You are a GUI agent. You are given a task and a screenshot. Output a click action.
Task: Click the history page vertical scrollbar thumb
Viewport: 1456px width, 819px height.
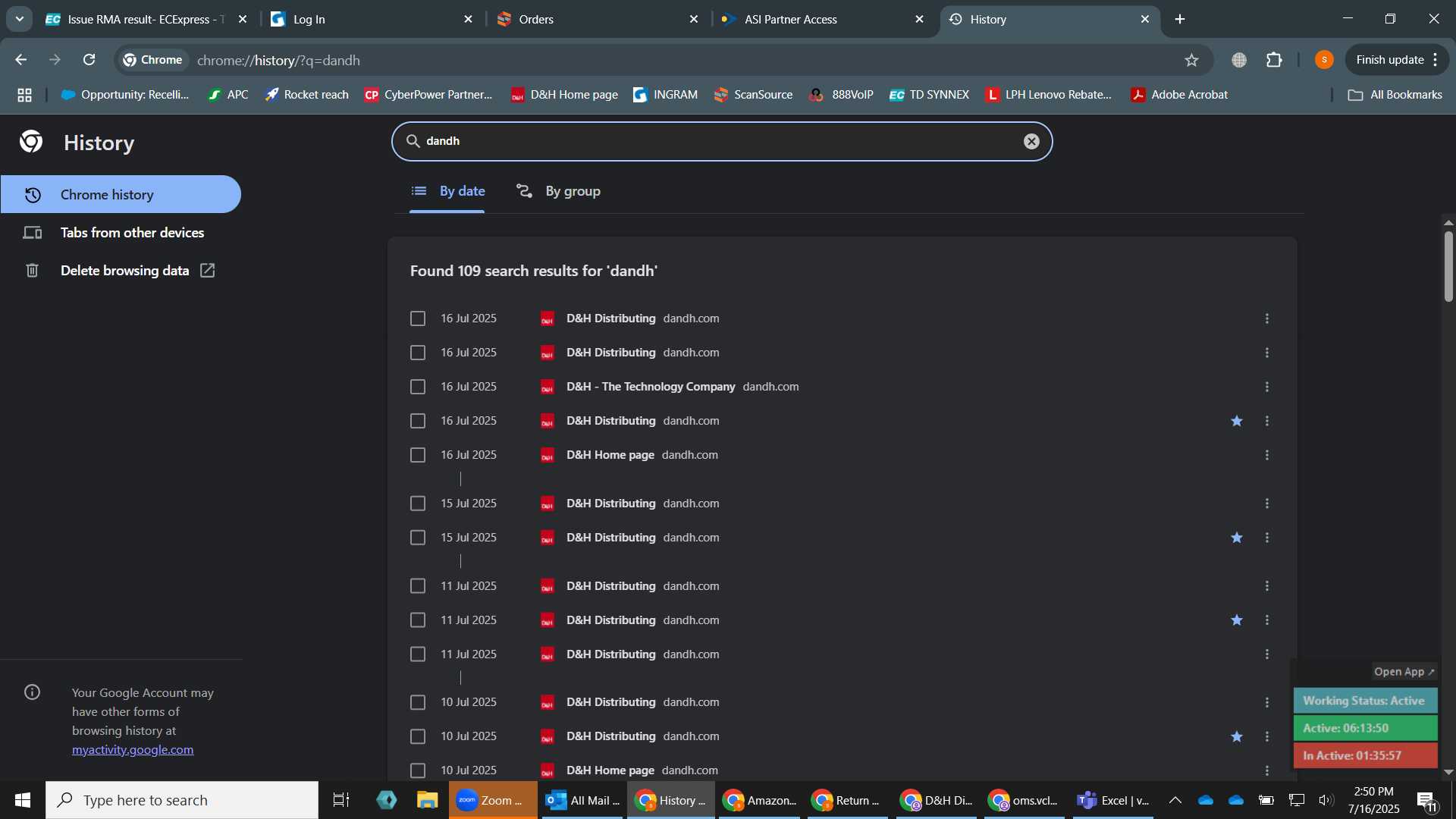pyautogui.click(x=1448, y=265)
